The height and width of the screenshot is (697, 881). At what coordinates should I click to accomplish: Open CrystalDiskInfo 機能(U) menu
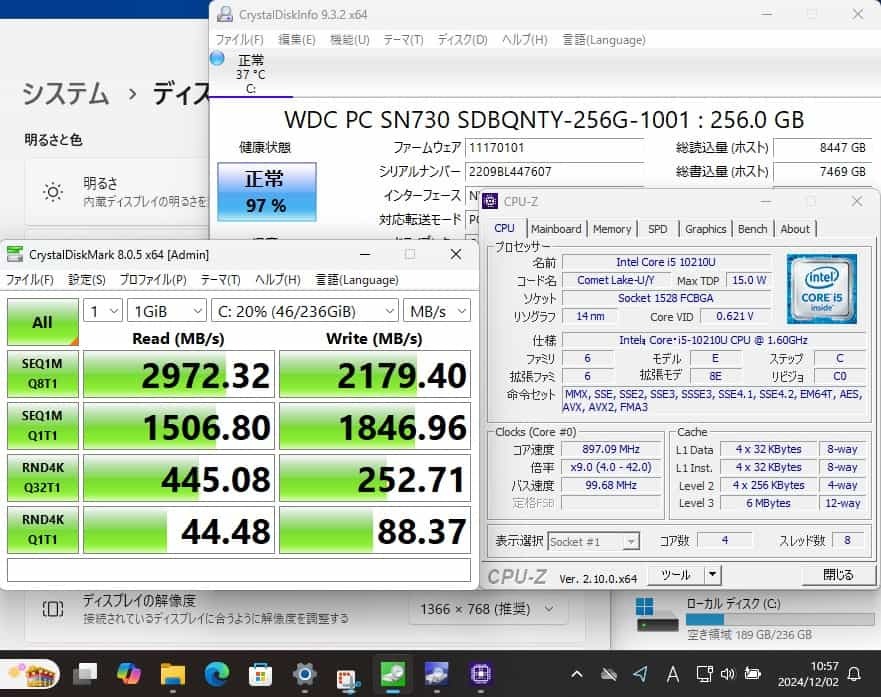pos(349,40)
